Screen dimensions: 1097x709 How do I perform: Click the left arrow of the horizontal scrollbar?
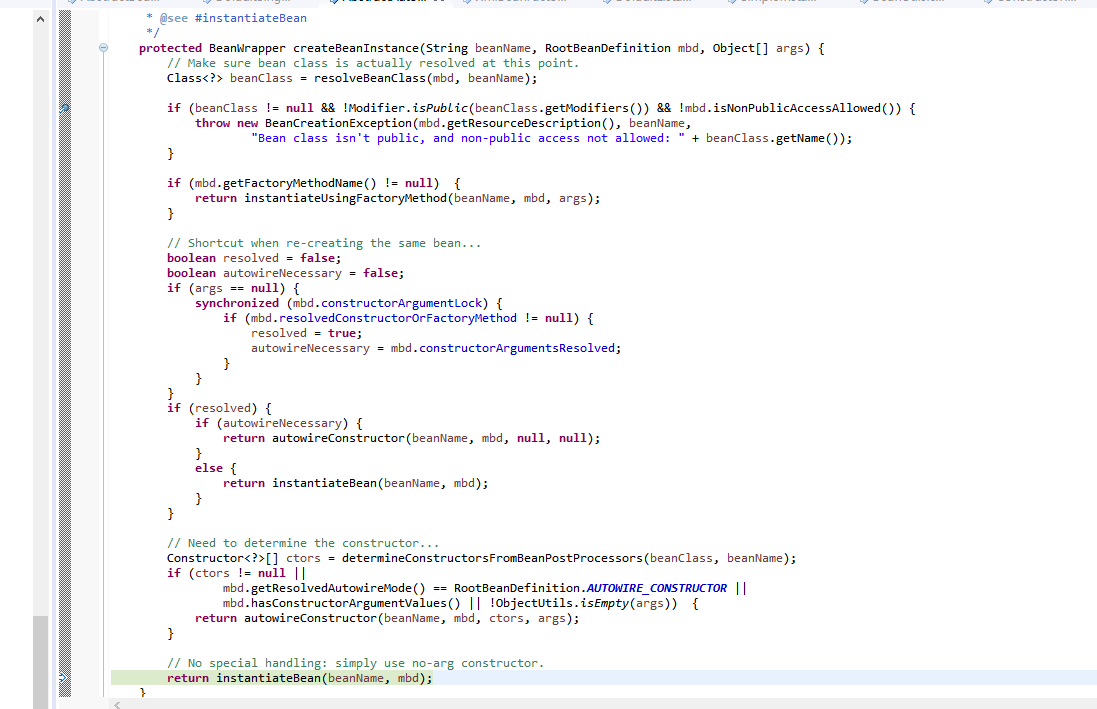point(117,705)
